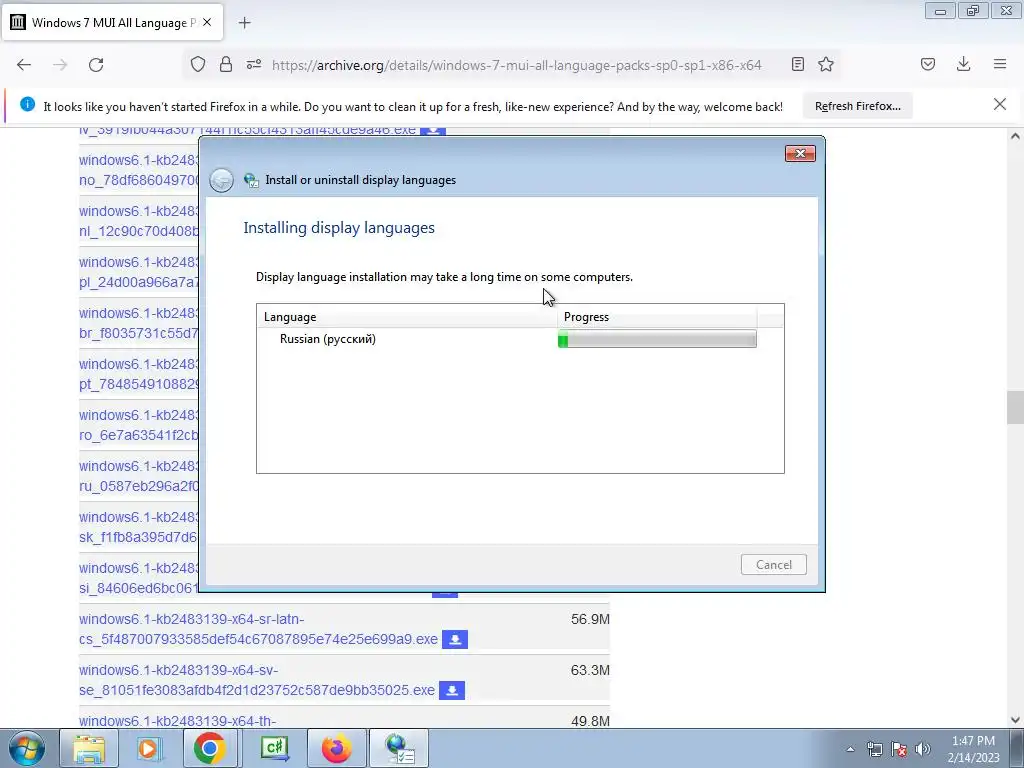The width and height of the screenshot is (1024, 768).
Task: Open the Firefox application menu
Action: tap(1000, 64)
